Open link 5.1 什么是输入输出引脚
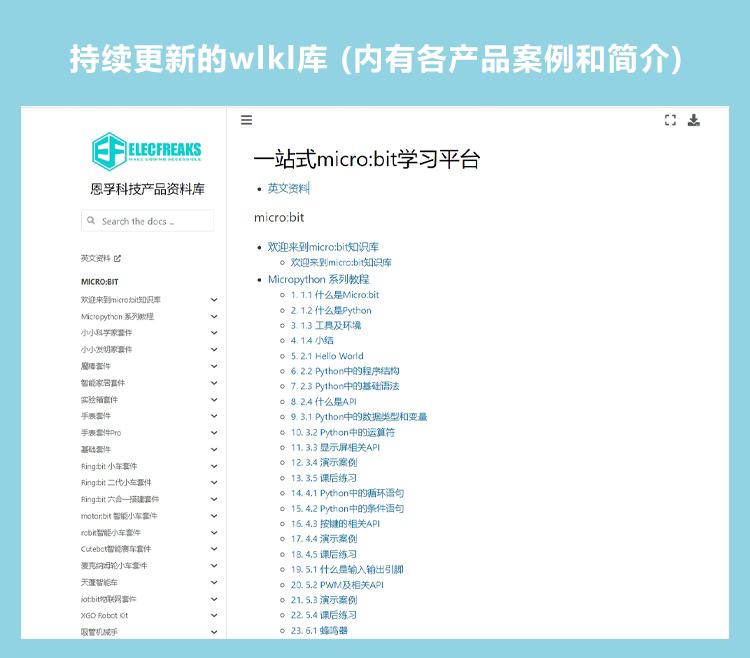The width and height of the screenshot is (750, 658). click(347, 570)
